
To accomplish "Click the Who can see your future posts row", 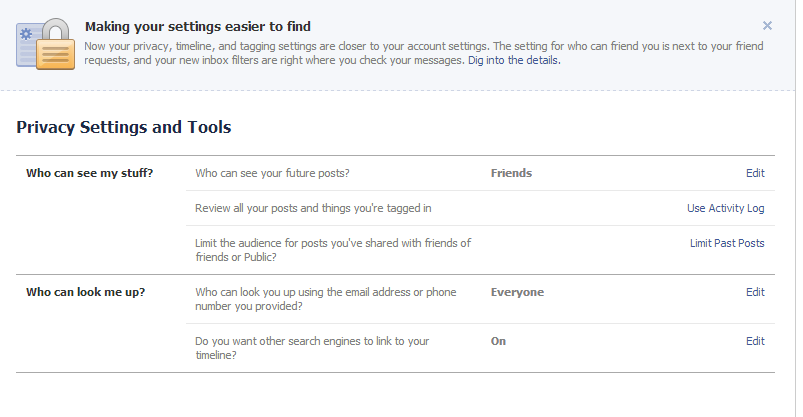I will 480,173.
